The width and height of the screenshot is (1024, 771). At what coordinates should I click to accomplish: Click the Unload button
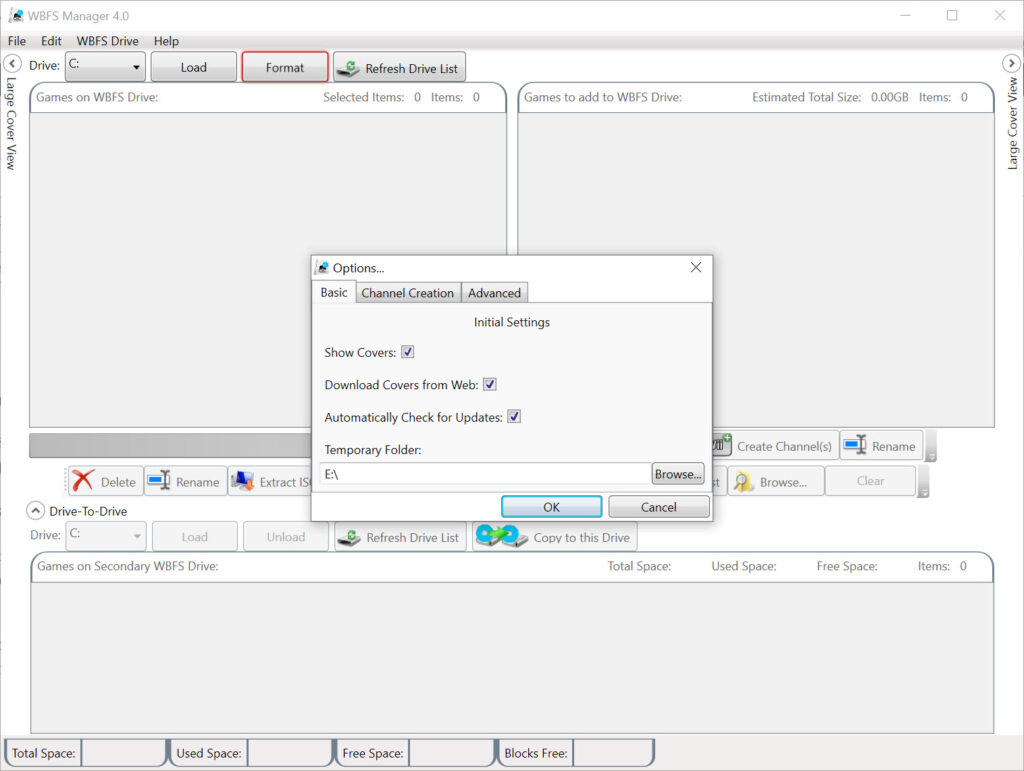coord(285,537)
